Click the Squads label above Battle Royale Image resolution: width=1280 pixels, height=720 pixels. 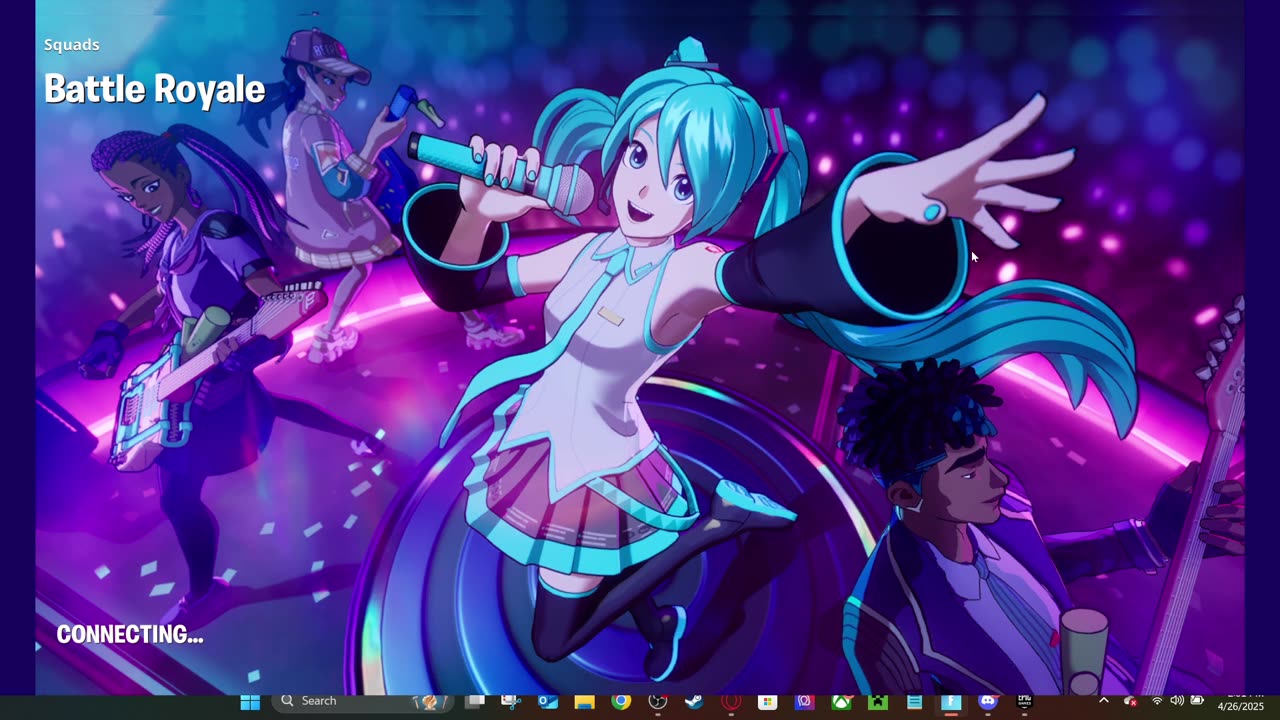click(x=72, y=44)
